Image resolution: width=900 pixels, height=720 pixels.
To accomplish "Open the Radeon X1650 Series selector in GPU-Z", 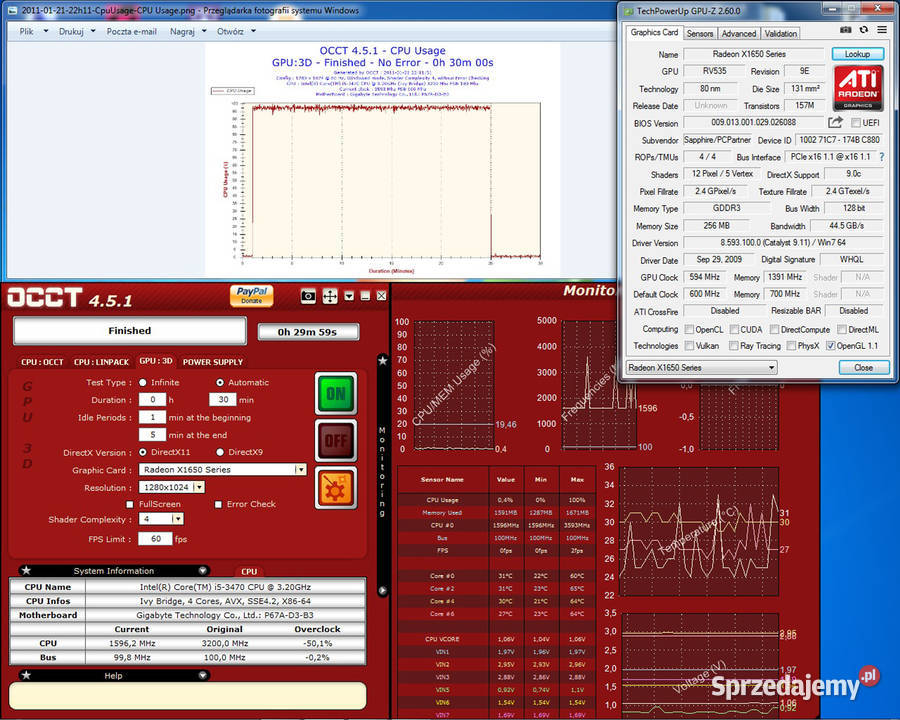I will pos(701,367).
